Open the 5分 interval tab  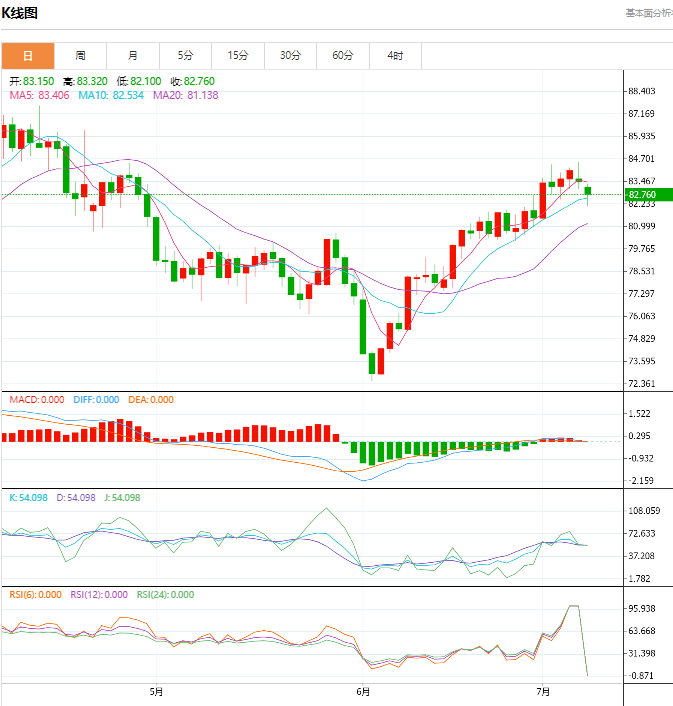[185, 56]
